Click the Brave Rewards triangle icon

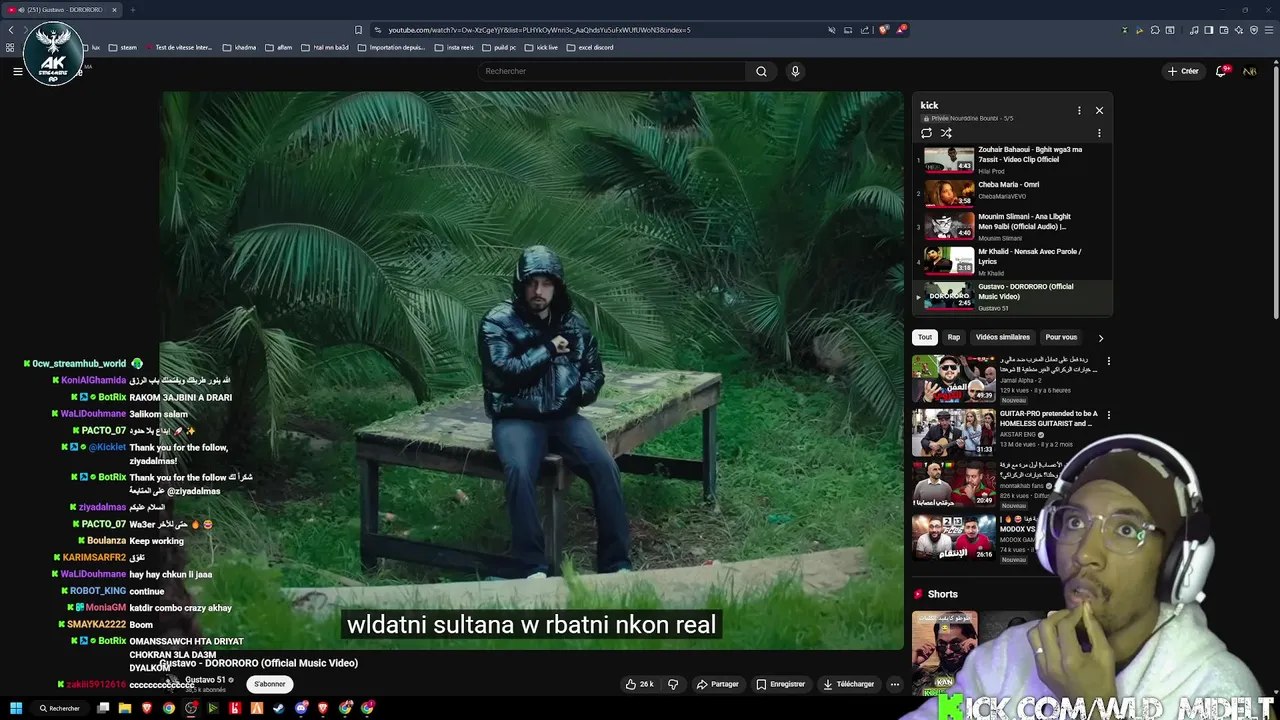click(900, 30)
